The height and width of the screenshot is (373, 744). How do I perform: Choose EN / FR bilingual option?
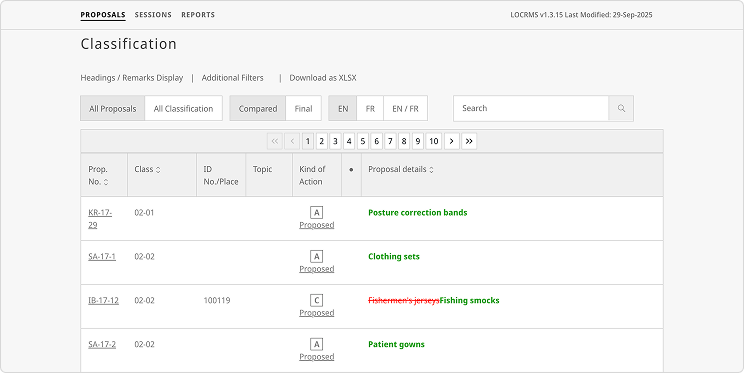(x=405, y=108)
